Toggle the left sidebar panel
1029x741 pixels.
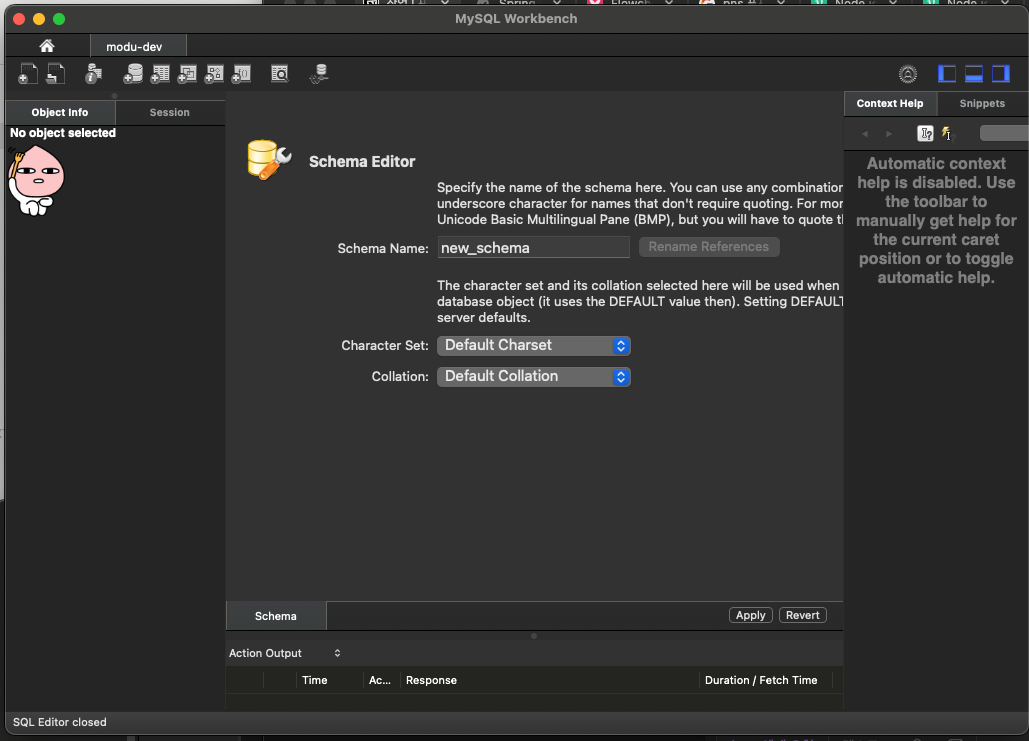tap(947, 74)
